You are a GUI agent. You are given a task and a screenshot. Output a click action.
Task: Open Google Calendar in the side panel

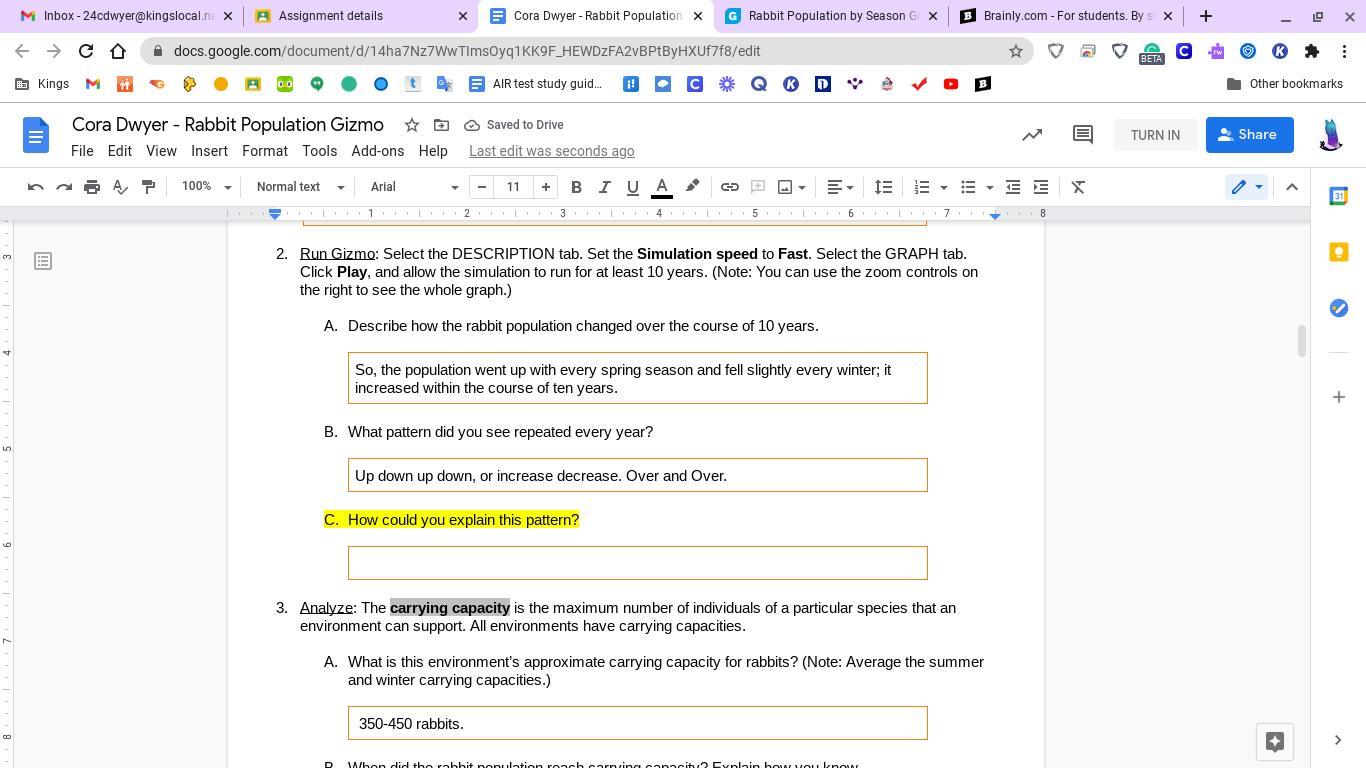point(1338,196)
